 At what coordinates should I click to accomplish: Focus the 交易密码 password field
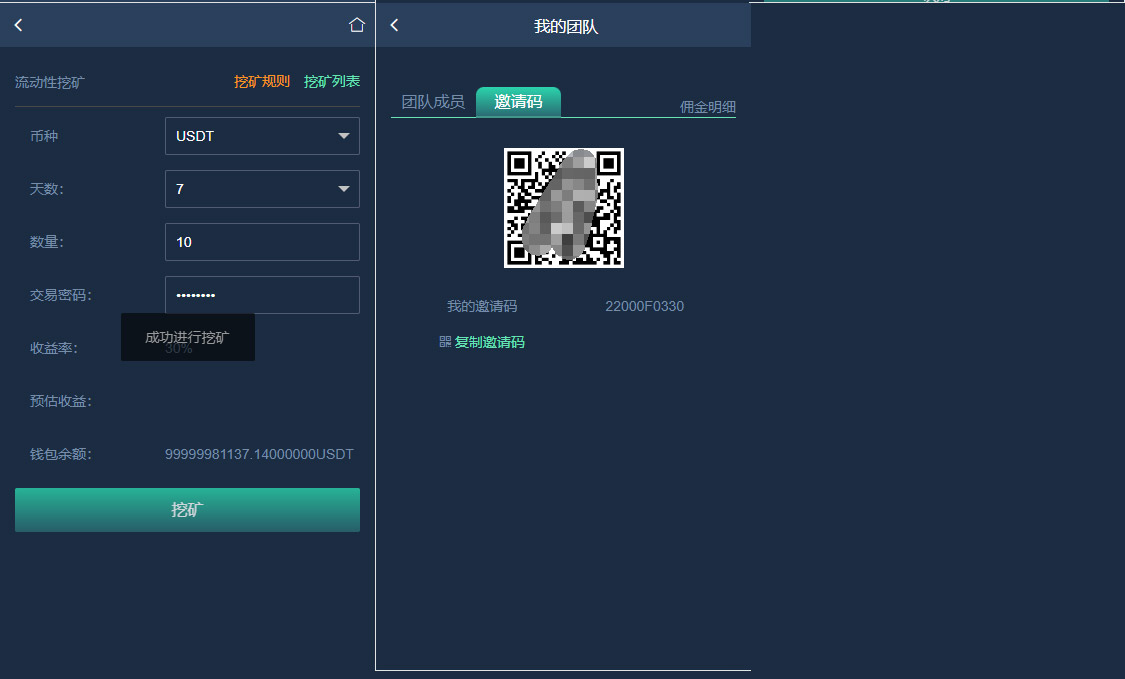263,295
